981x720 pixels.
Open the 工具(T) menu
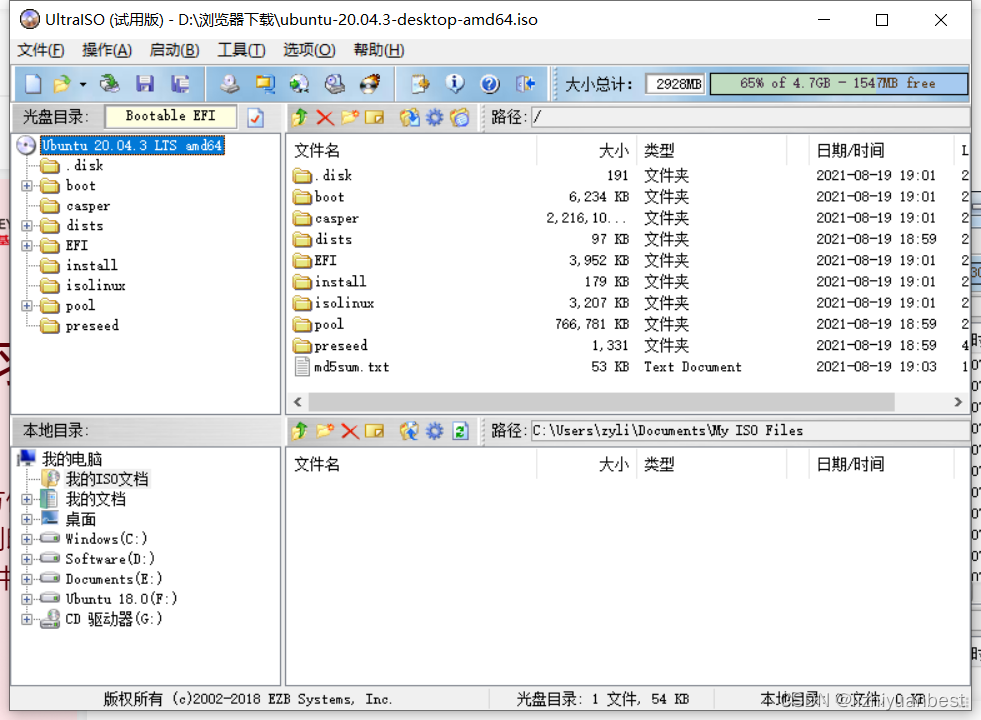[x=241, y=50]
